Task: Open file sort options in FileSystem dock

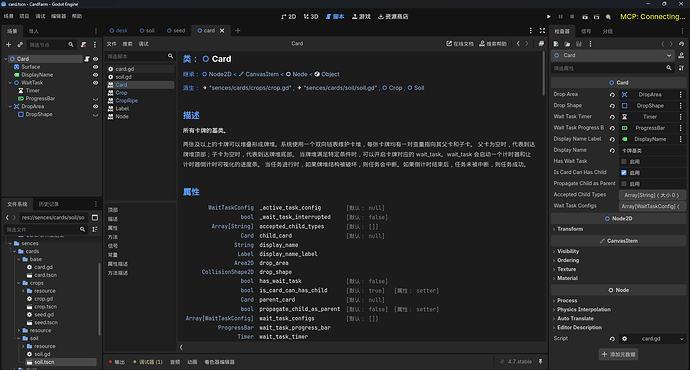Action: pos(95,230)
